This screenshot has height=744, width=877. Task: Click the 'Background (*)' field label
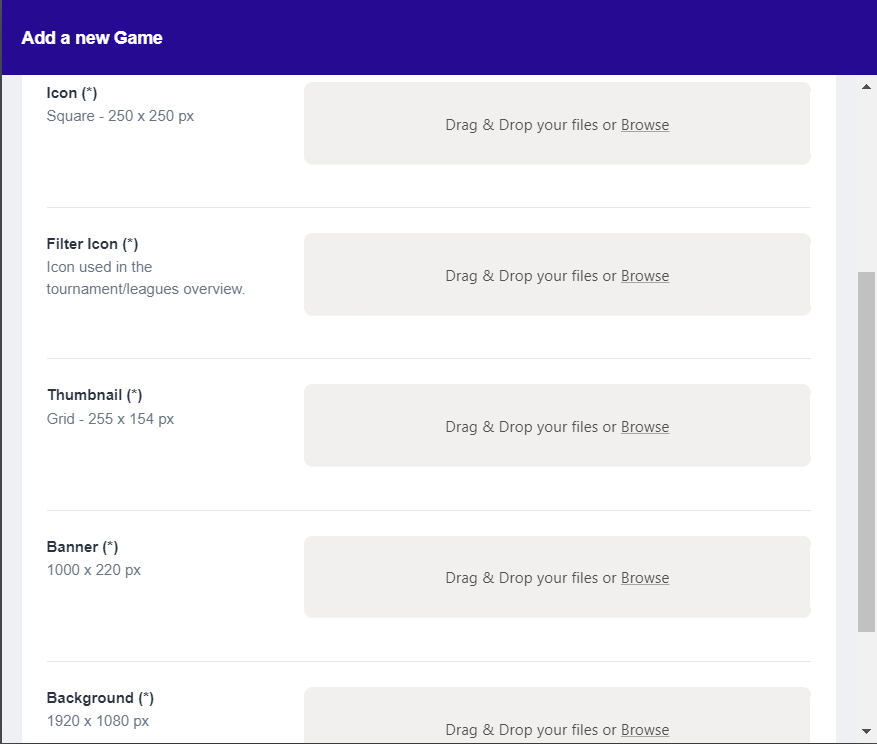[100, 698]
